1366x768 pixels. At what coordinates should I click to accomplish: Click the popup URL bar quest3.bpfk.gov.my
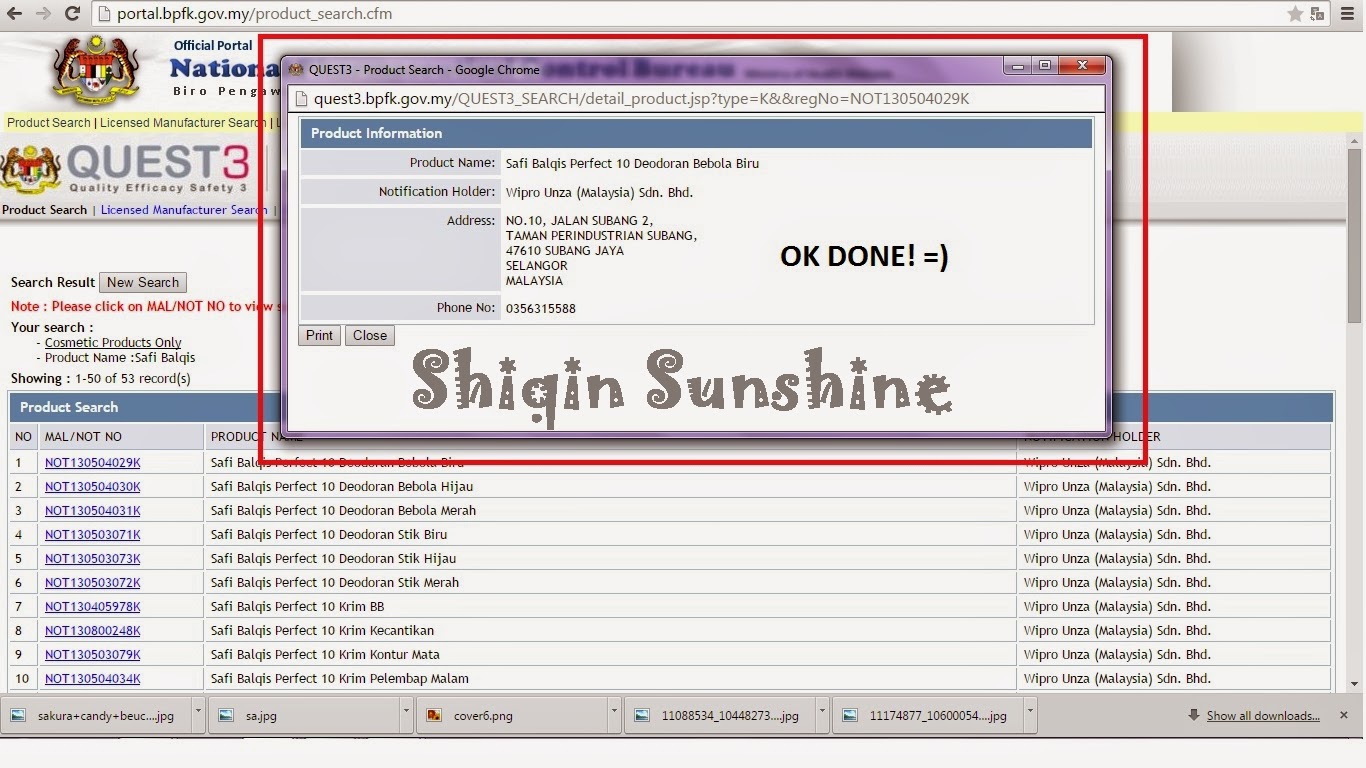697,98
